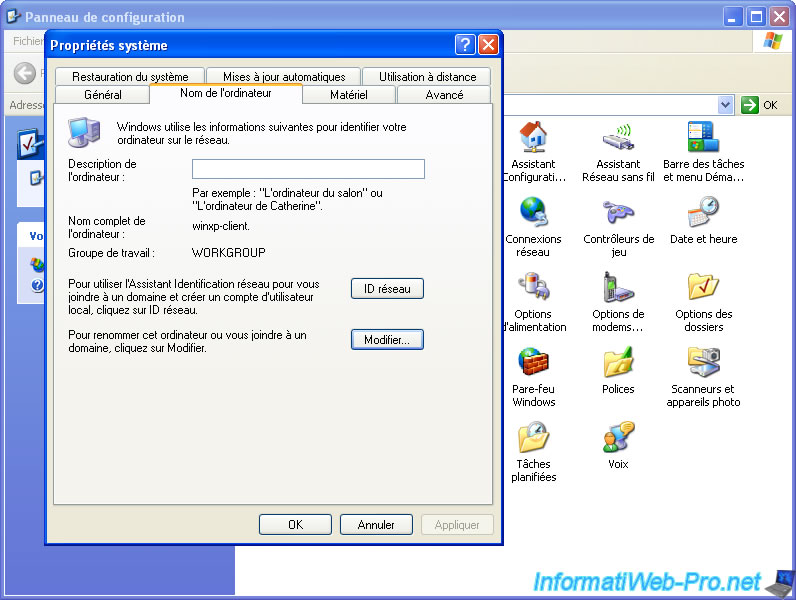Minimize the Panneau de configuration window
The image size is (796, 600).
click(733, 17)
